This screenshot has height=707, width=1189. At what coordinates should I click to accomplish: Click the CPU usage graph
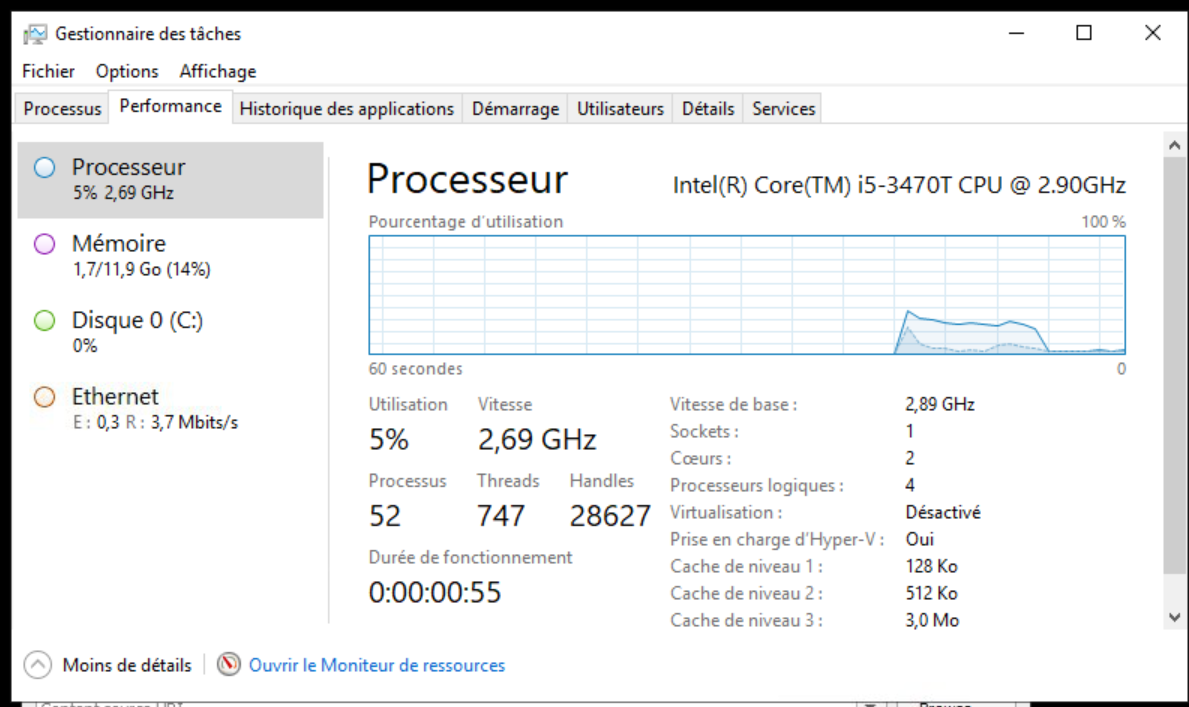(747, 295)
